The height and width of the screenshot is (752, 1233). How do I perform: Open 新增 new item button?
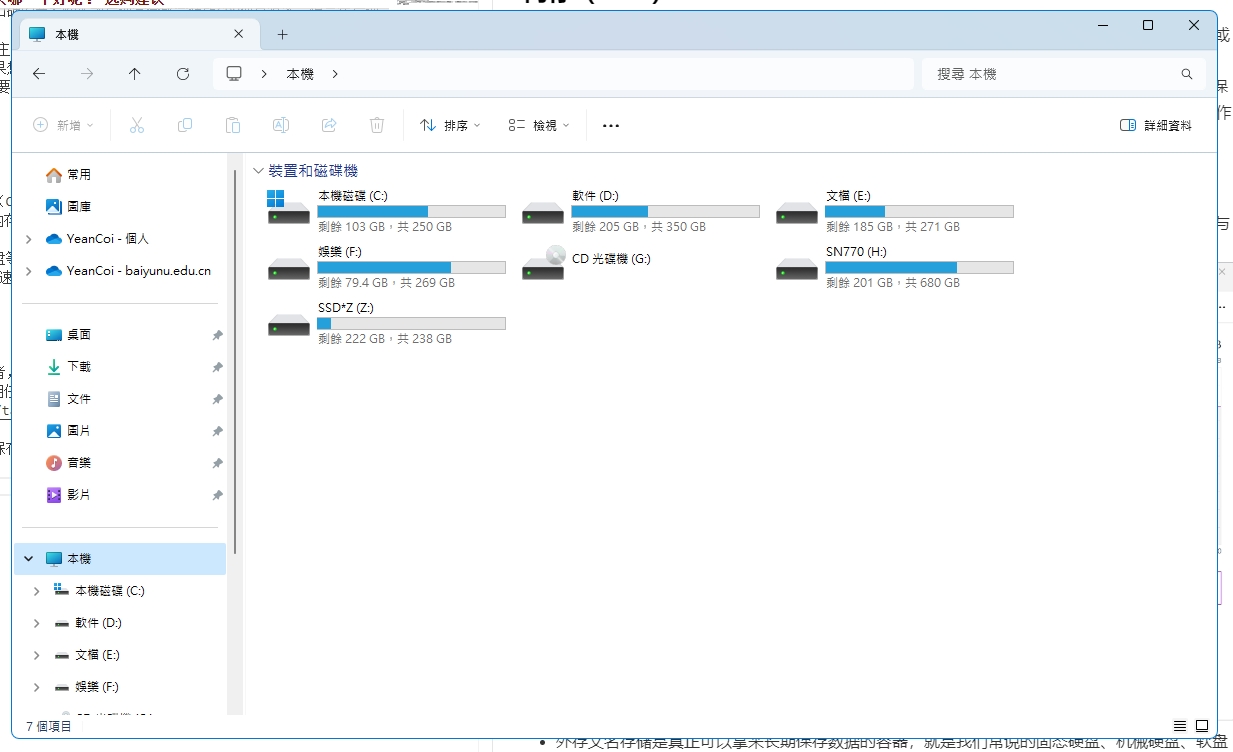coord(63,126)
